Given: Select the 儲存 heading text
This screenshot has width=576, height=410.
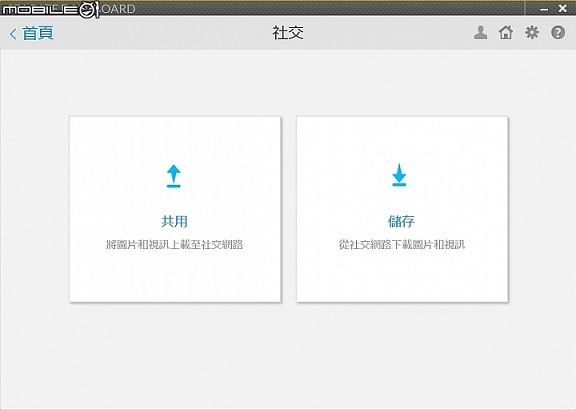Looking at the screenshot, I should [401, 221].
